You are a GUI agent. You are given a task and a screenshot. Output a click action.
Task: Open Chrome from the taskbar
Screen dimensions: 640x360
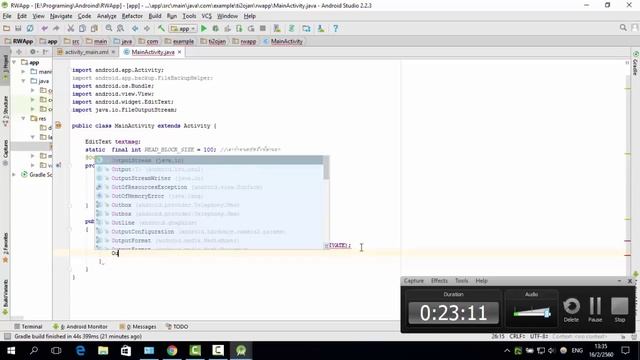172,351
